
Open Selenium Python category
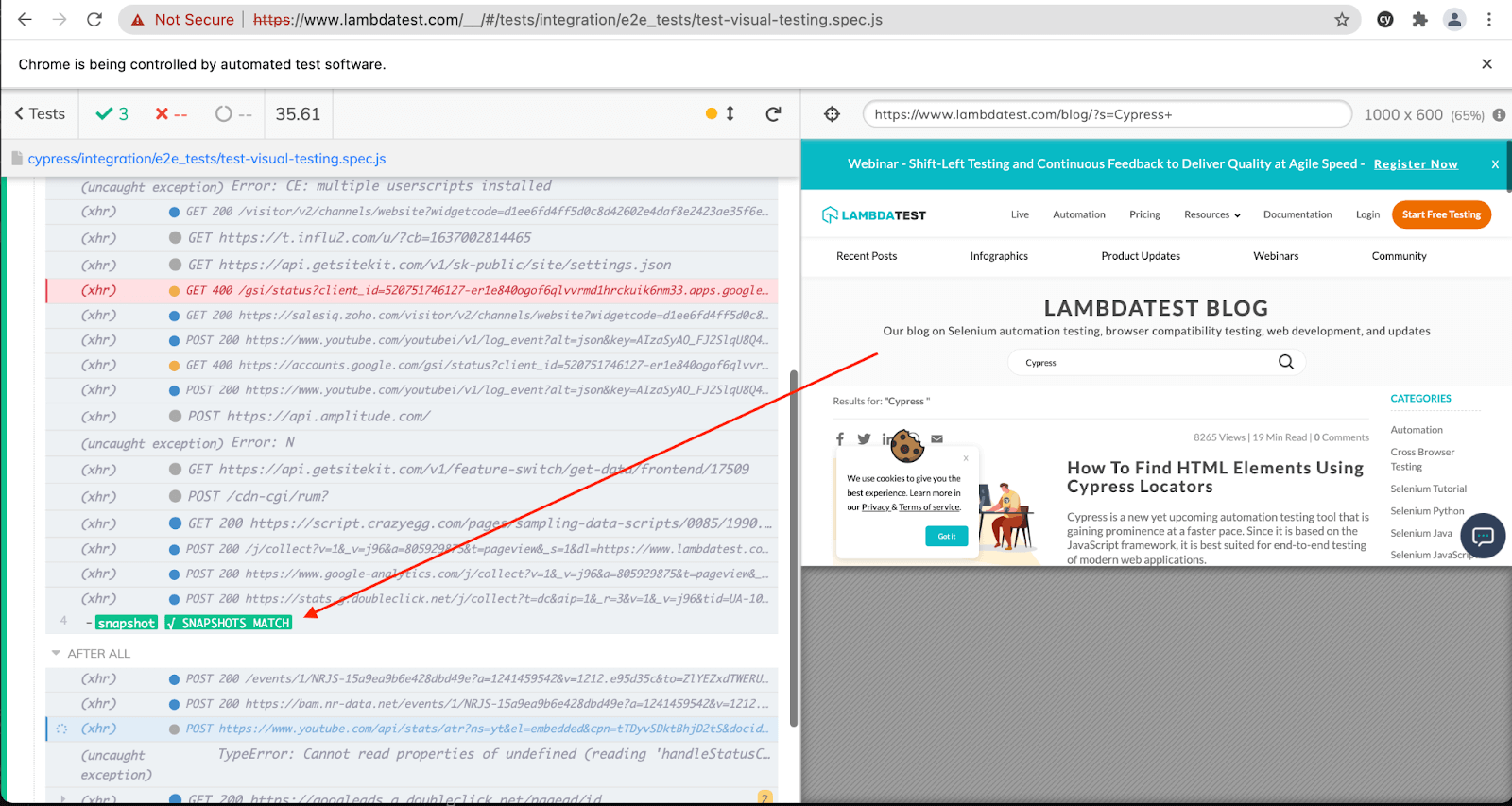pyautogui.click(x=1427, y=511)
